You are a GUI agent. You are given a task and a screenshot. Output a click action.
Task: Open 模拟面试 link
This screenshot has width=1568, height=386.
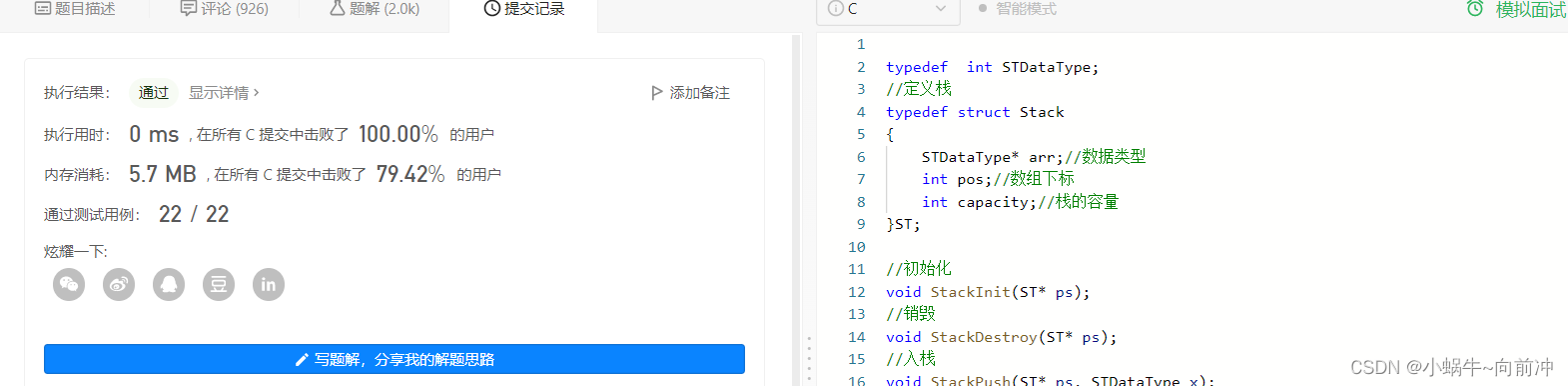click(1530, 10)
